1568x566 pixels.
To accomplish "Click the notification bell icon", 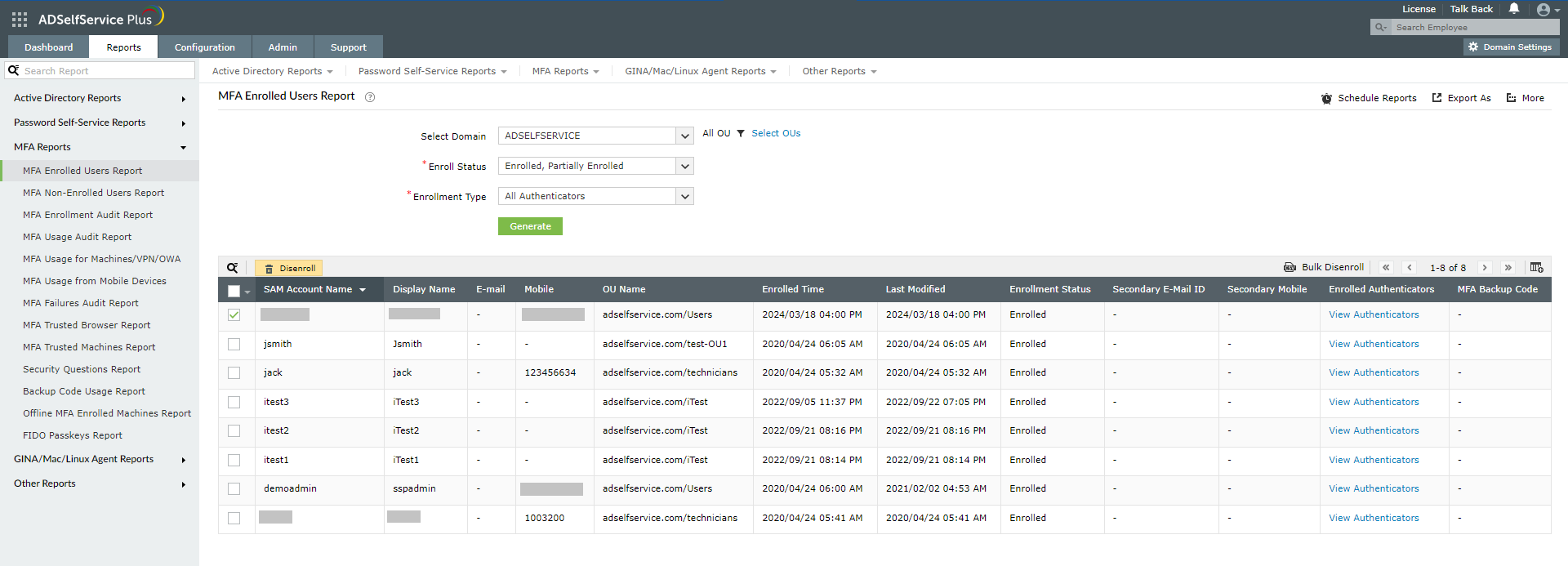I will click(x=1513, y=9).
